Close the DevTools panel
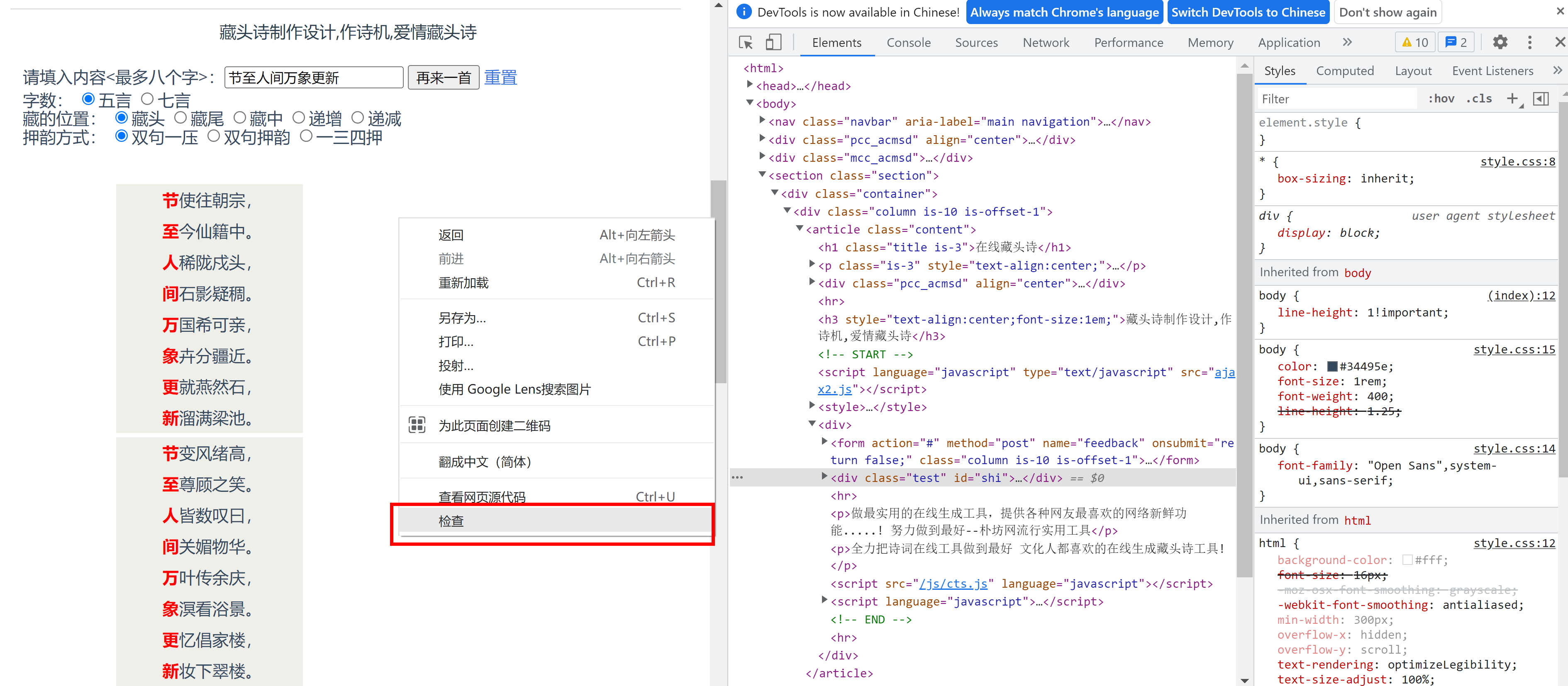Screen dimensions: 1568x686 coord(1559,42)
